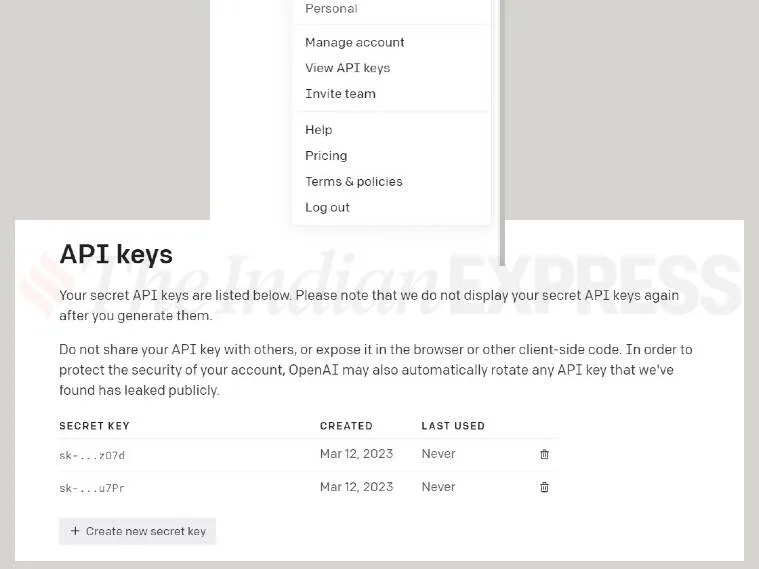Click the SECRET KEY column header
Image resolution: width=759 pixels, height=569 pixels.
[94, 426]
